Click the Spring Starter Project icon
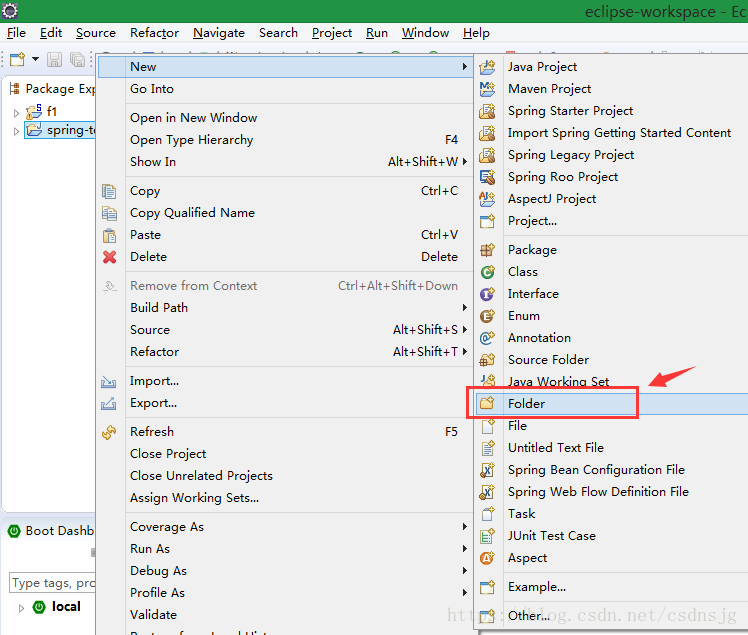This screenshot has height=635, width=748. click(x=487, y=111)
